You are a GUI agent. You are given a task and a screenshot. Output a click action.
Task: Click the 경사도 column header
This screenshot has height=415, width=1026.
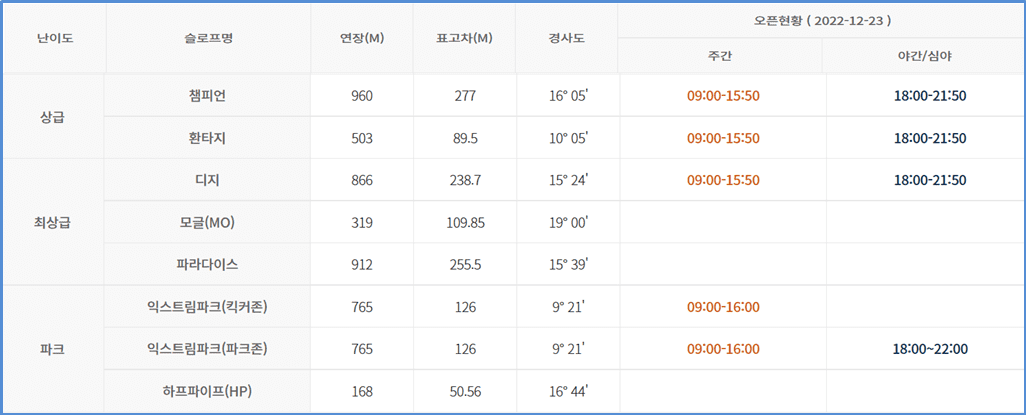(567, 38)
